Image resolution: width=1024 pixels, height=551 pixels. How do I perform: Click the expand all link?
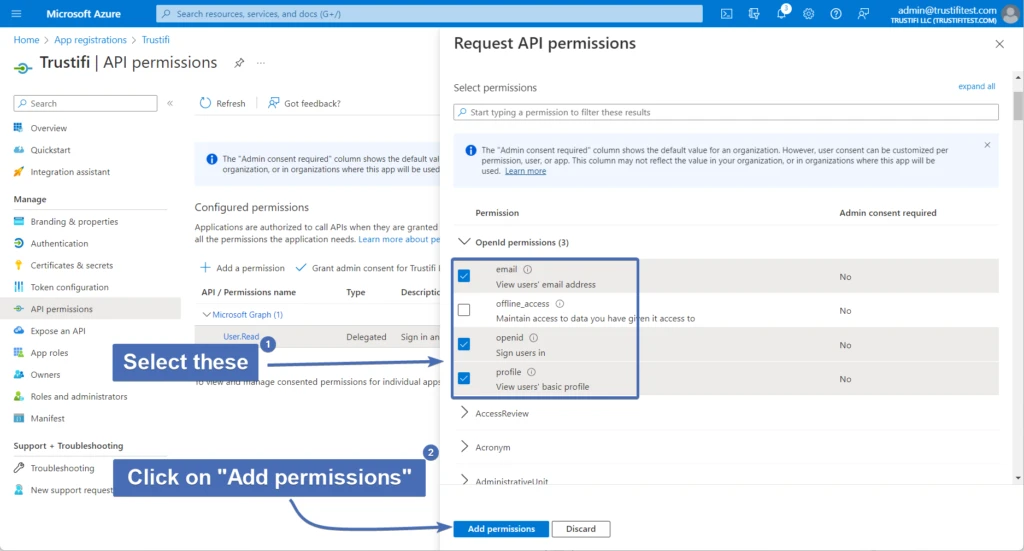coord(976,86)
